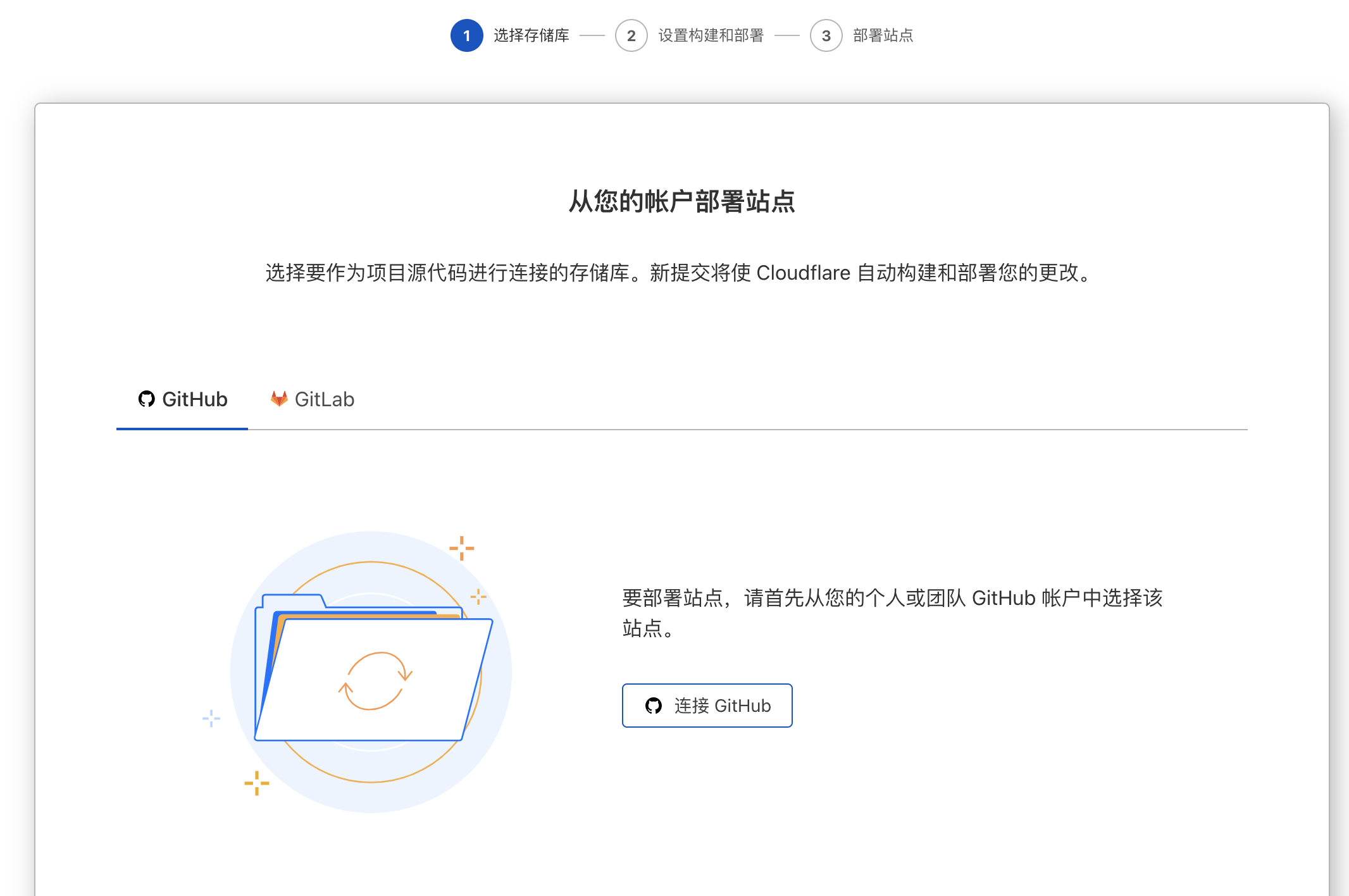Image resolution: width=1349 pixels, height=896 pixels.
Task: Click the step 2 number circle
Action: point(631,35)
